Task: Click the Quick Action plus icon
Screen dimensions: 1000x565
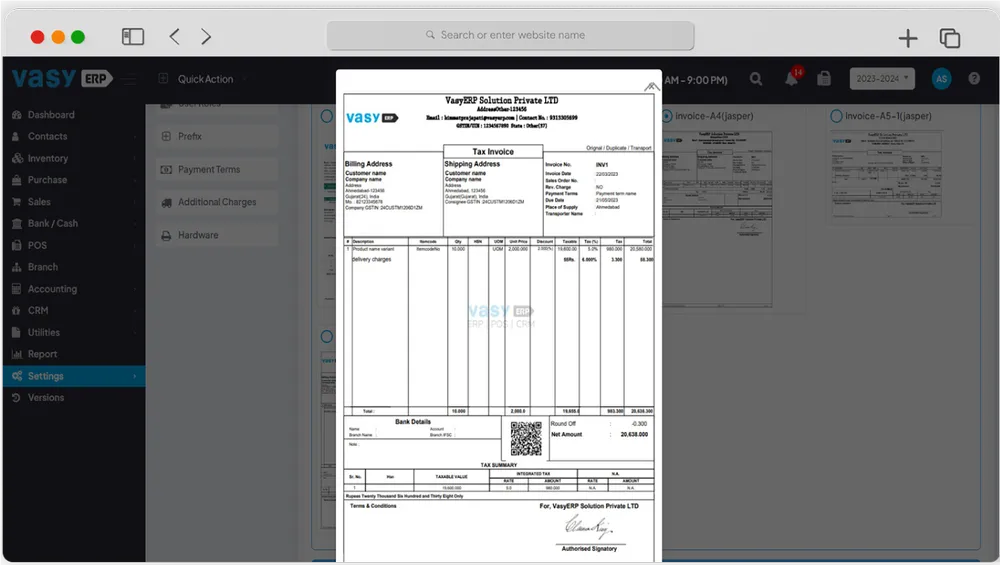Action: pos(163,78)
